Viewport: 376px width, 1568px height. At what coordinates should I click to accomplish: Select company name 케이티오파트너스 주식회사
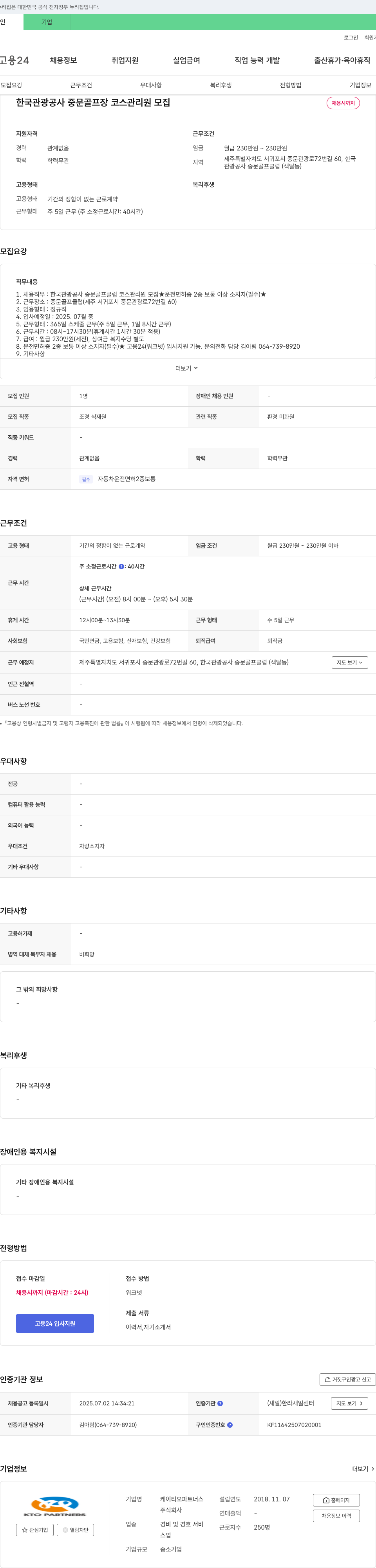tap(181, 1505)
